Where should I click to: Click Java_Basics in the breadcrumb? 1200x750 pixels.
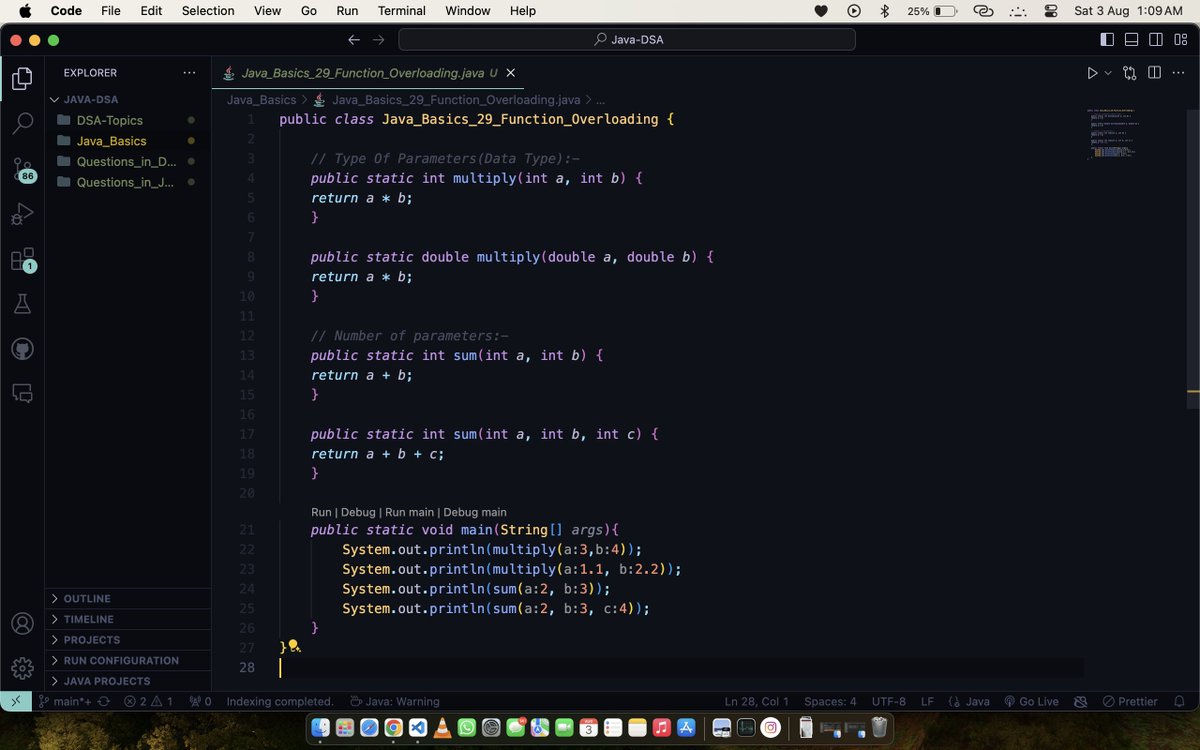(x=261, y=100)
